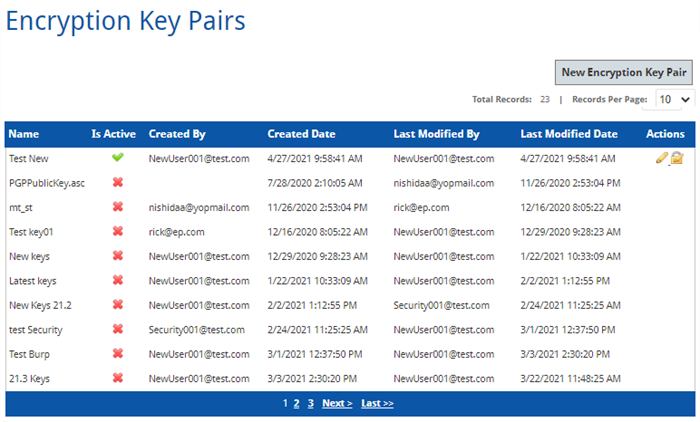
Task: Click created-by 'nishidaa@yopmail.com' in mt_st row
Action: 199,208
